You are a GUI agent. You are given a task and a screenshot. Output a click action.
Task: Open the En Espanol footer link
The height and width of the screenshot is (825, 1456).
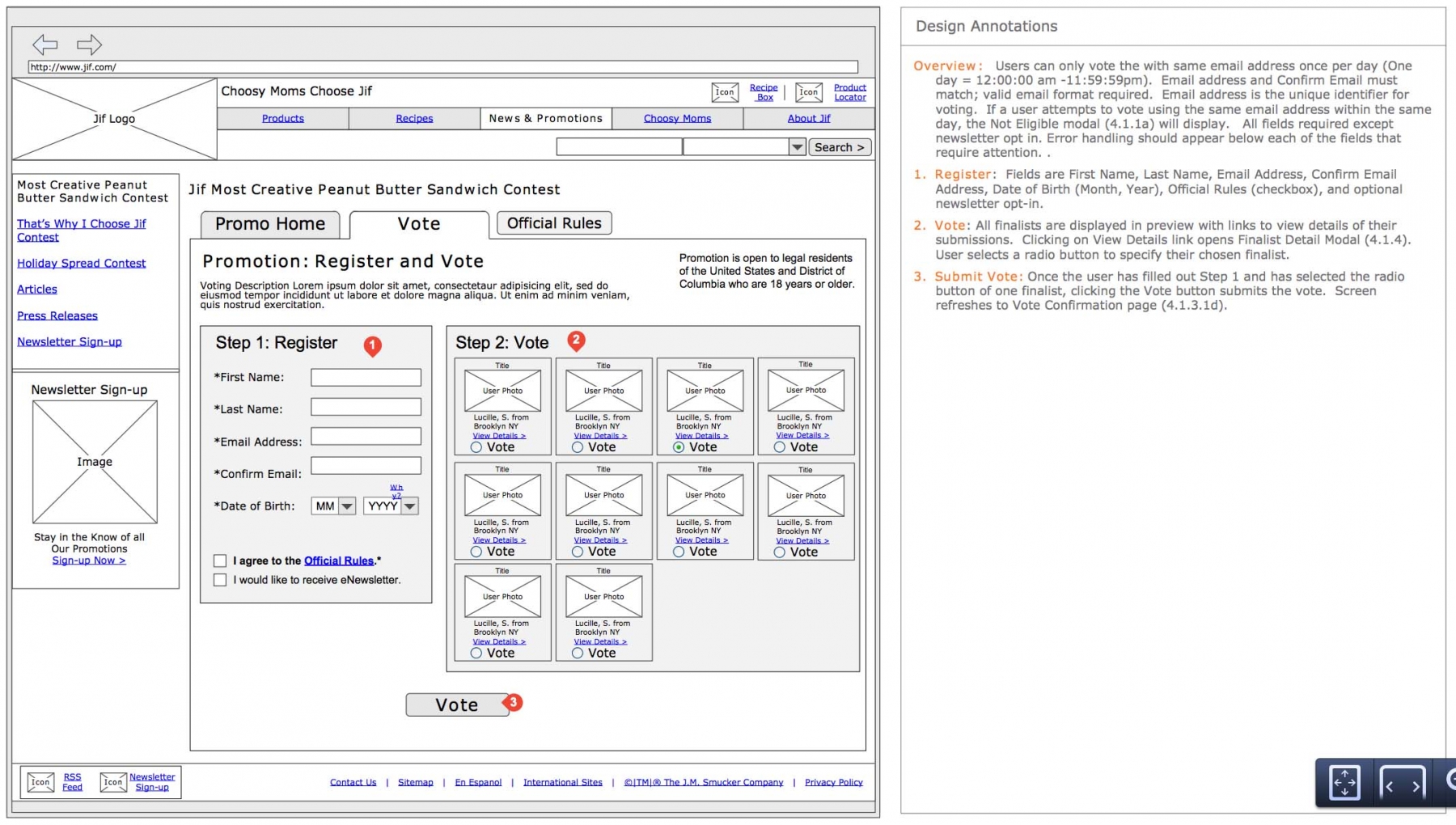tap(478, 782)
